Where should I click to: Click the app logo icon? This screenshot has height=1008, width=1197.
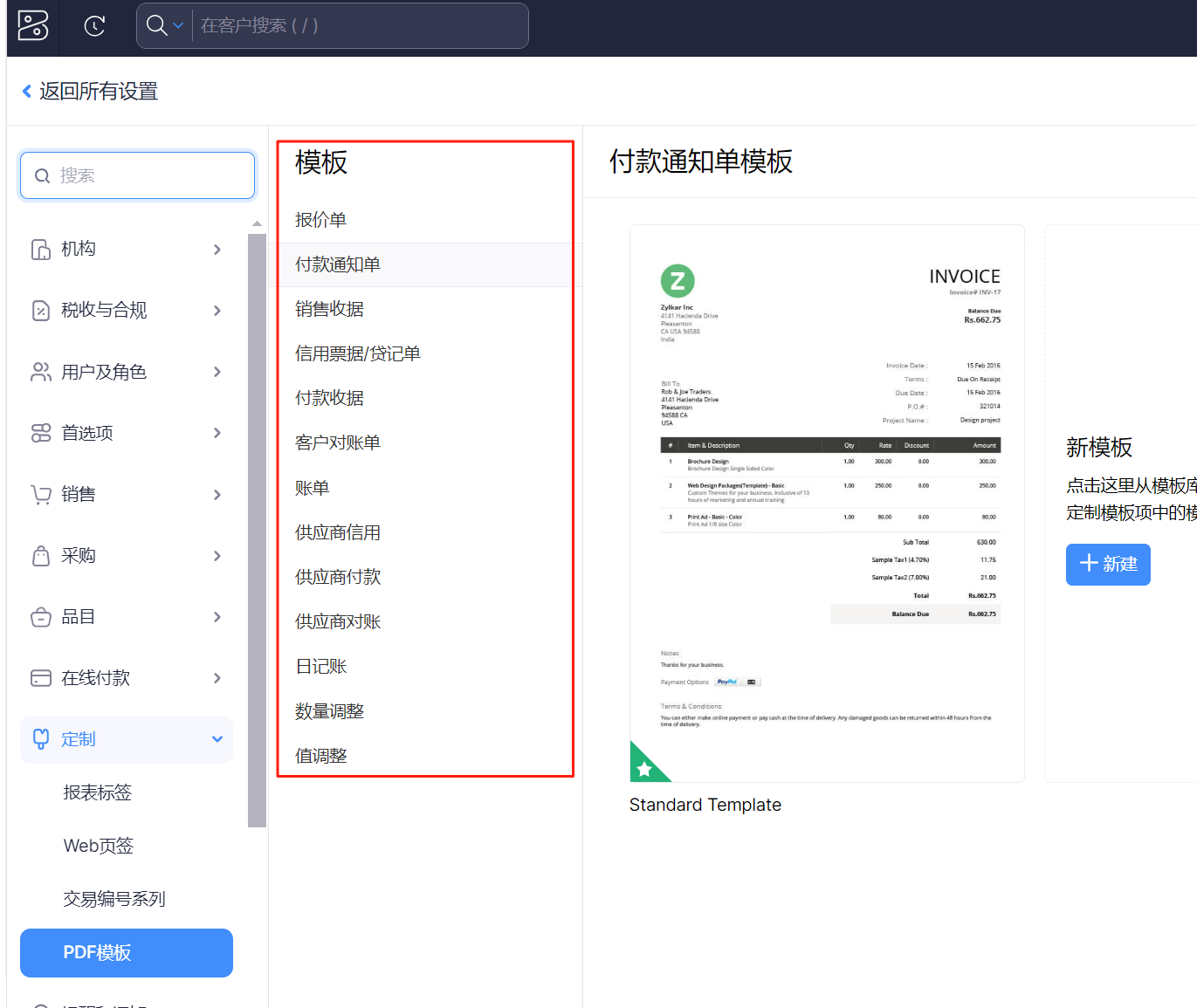tap(31, 26)
